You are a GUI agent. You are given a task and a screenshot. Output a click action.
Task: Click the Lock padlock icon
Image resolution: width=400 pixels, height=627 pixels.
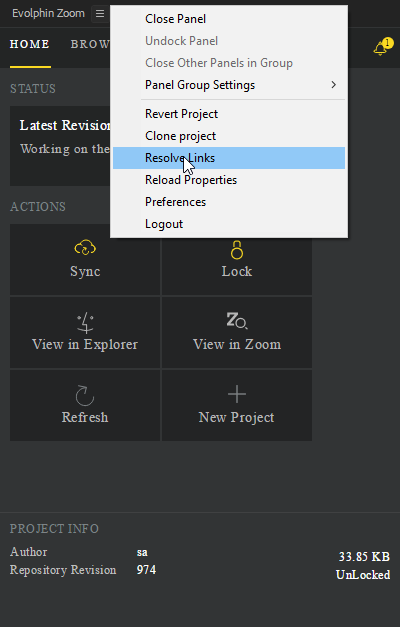point(237,250)
